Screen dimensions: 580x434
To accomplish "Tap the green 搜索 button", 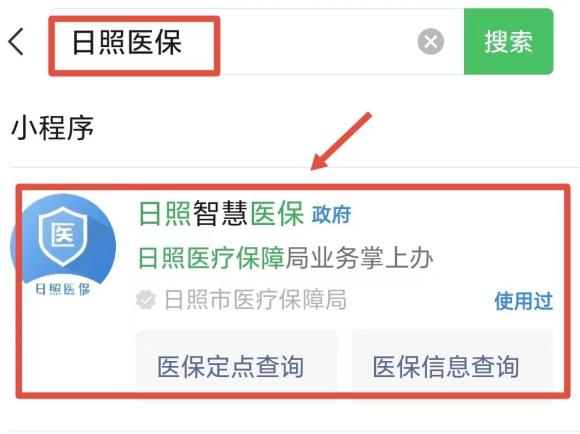I will pos(509,41).
